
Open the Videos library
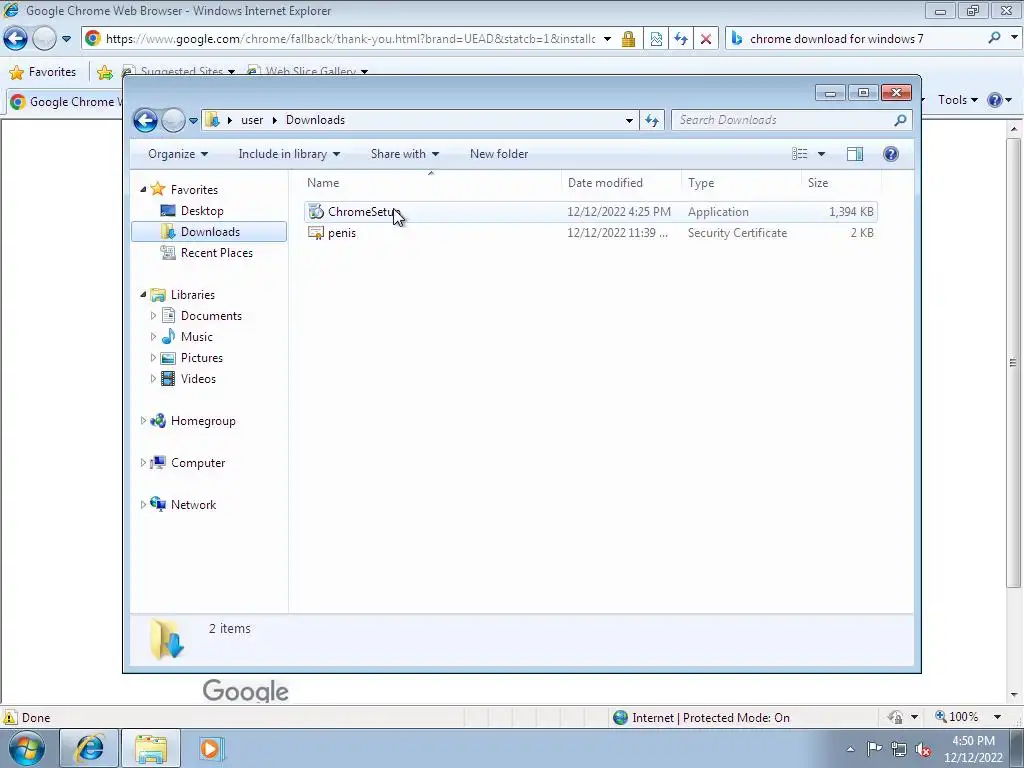[x=198, y=379]
